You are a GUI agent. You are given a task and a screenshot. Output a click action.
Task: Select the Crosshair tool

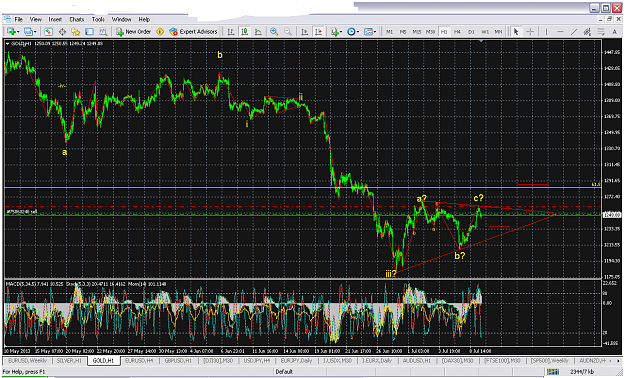tap(530, 32)
